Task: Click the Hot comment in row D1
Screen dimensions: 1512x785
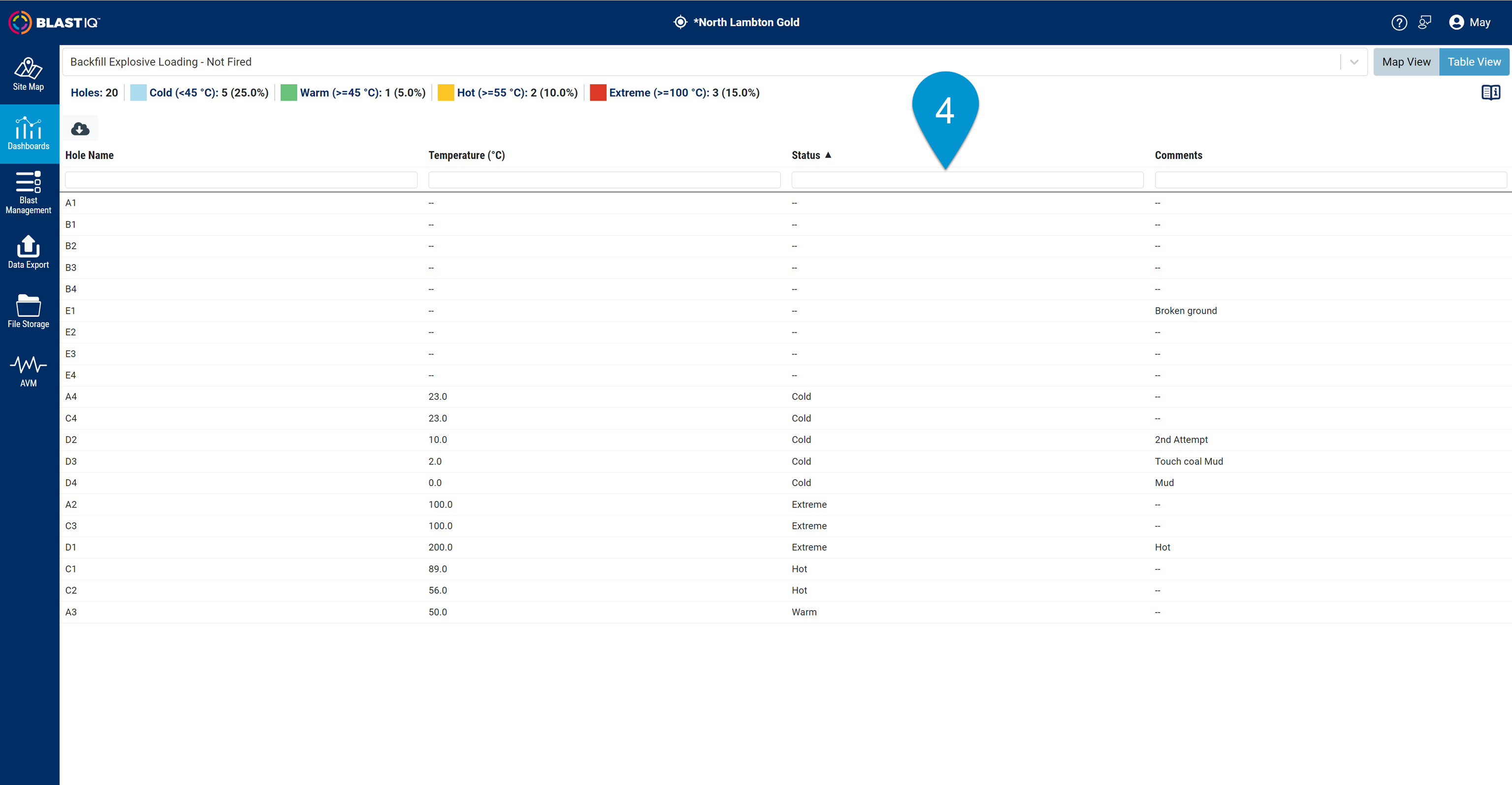Action: tap(1162, 547)
